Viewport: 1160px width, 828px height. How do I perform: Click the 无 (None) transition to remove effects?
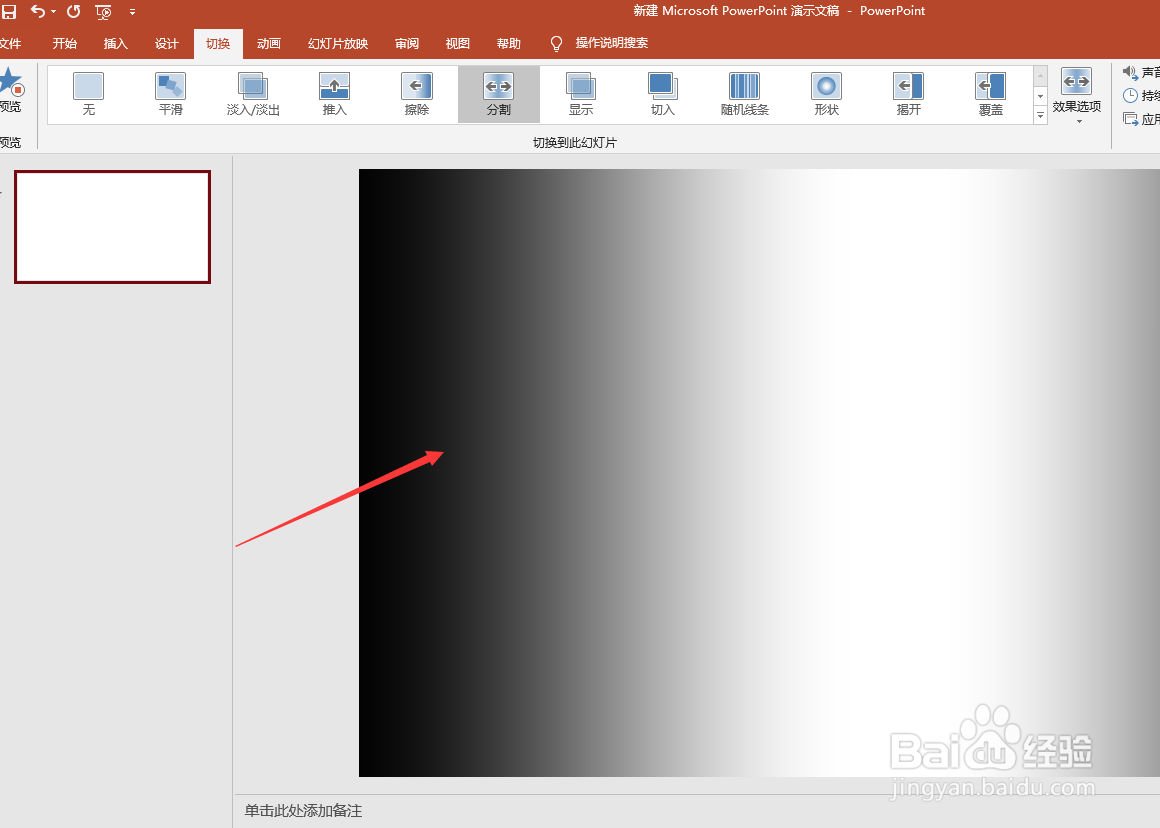tap(88, 94)
